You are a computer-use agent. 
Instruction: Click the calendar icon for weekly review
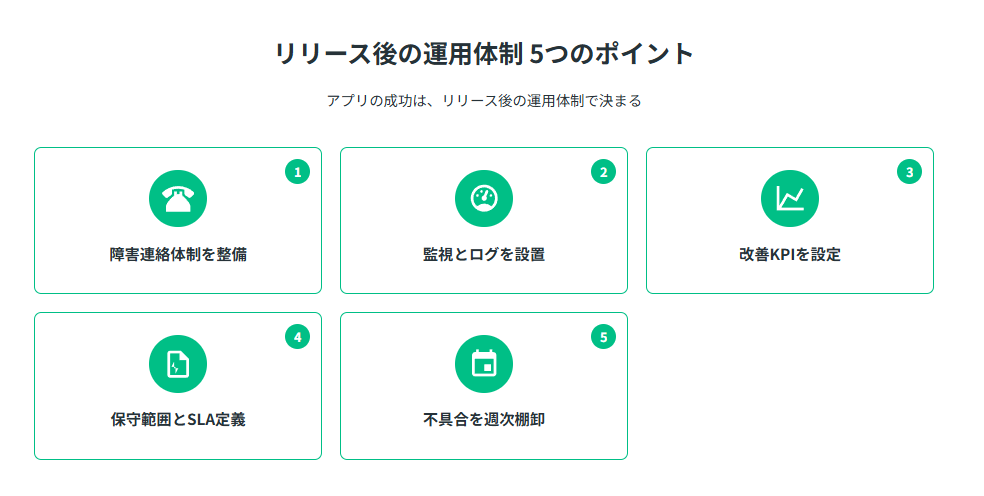tap(484, 364)
